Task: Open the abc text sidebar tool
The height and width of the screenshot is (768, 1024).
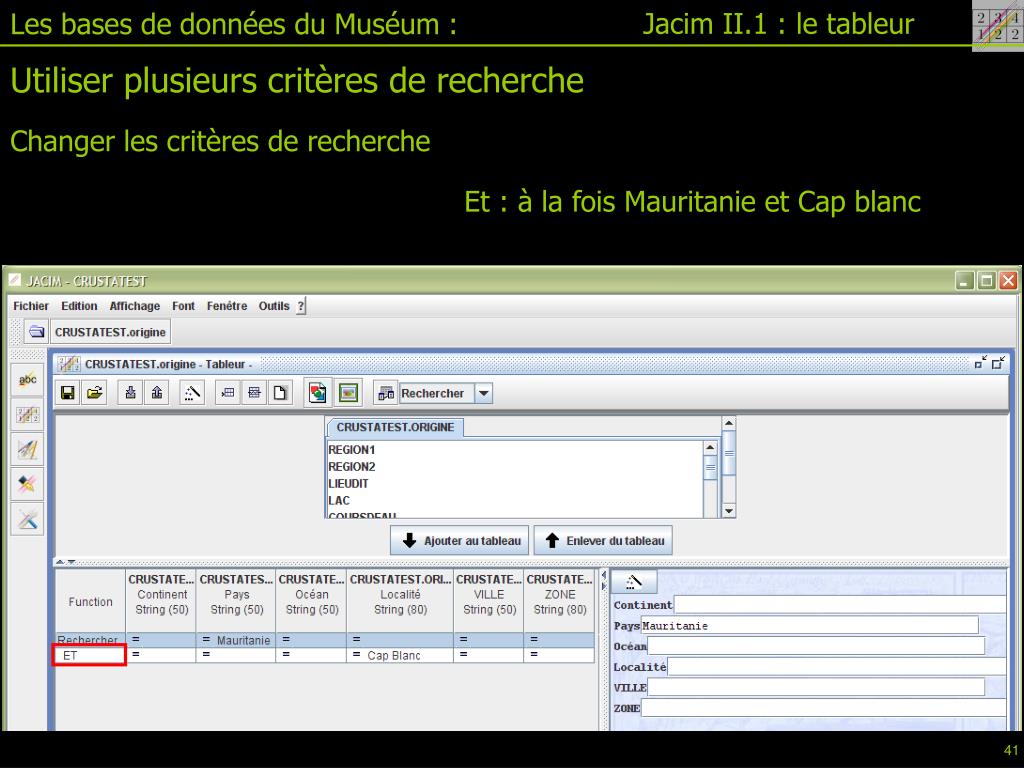Action: point(27,380)
